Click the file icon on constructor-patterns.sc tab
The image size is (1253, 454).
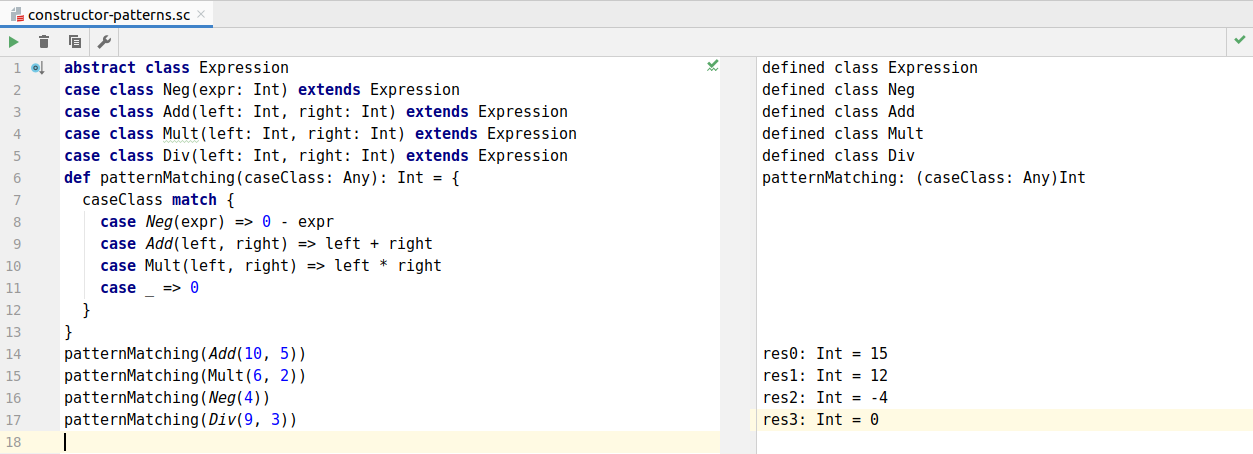[x=17, y=15]
